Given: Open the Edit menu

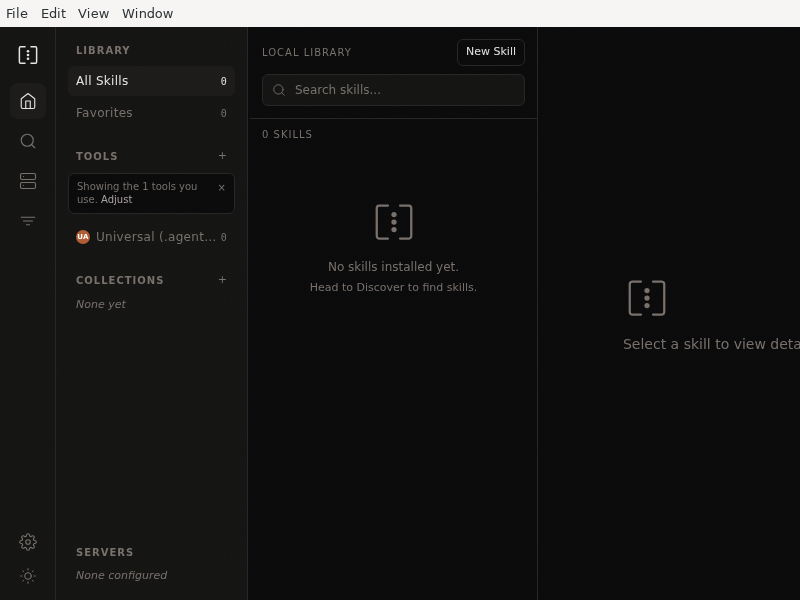Looking at the screenshot, I should pos(53,13).
